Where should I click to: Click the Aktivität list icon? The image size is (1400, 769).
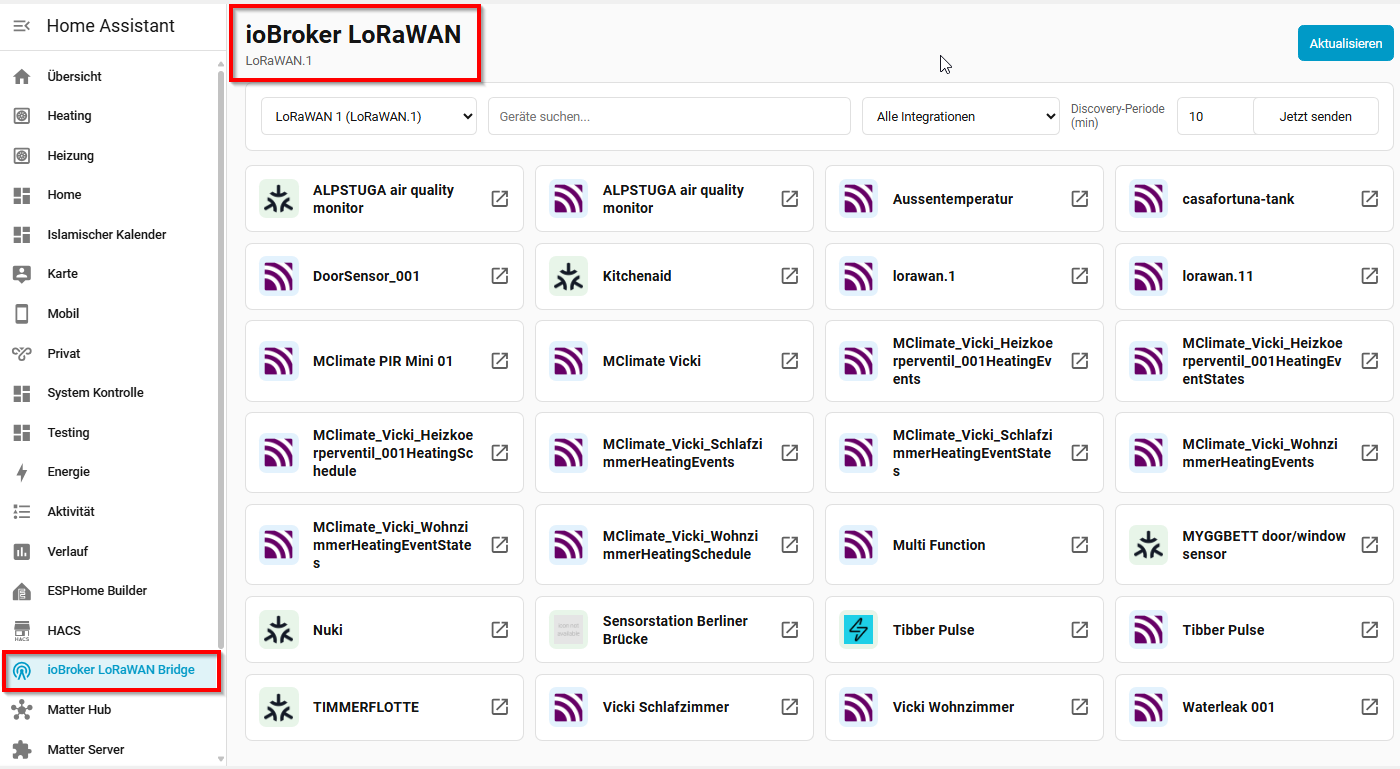click(x=21, y=512)
